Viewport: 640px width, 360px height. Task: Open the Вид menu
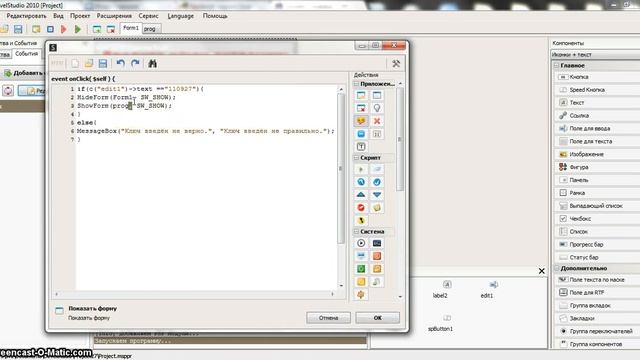pyautogui.click(x=58, y=16)
